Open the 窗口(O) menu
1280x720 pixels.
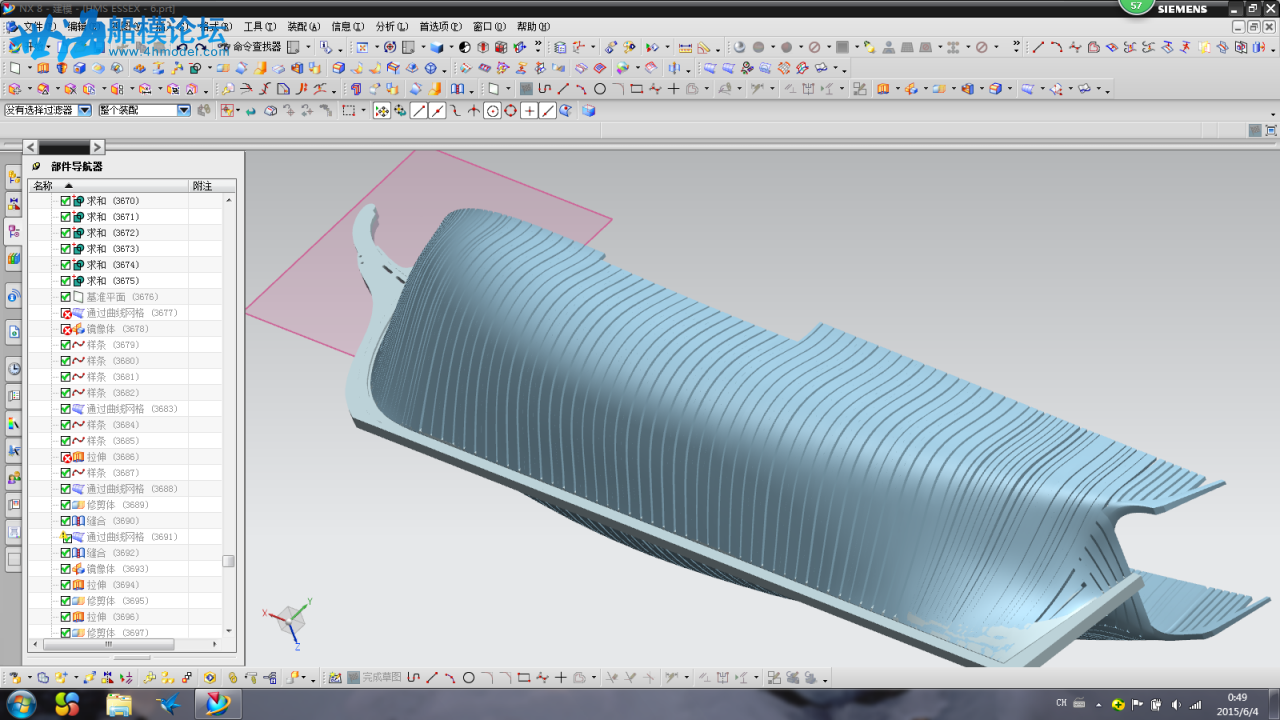pyautogui.click(x=490, y=27)
